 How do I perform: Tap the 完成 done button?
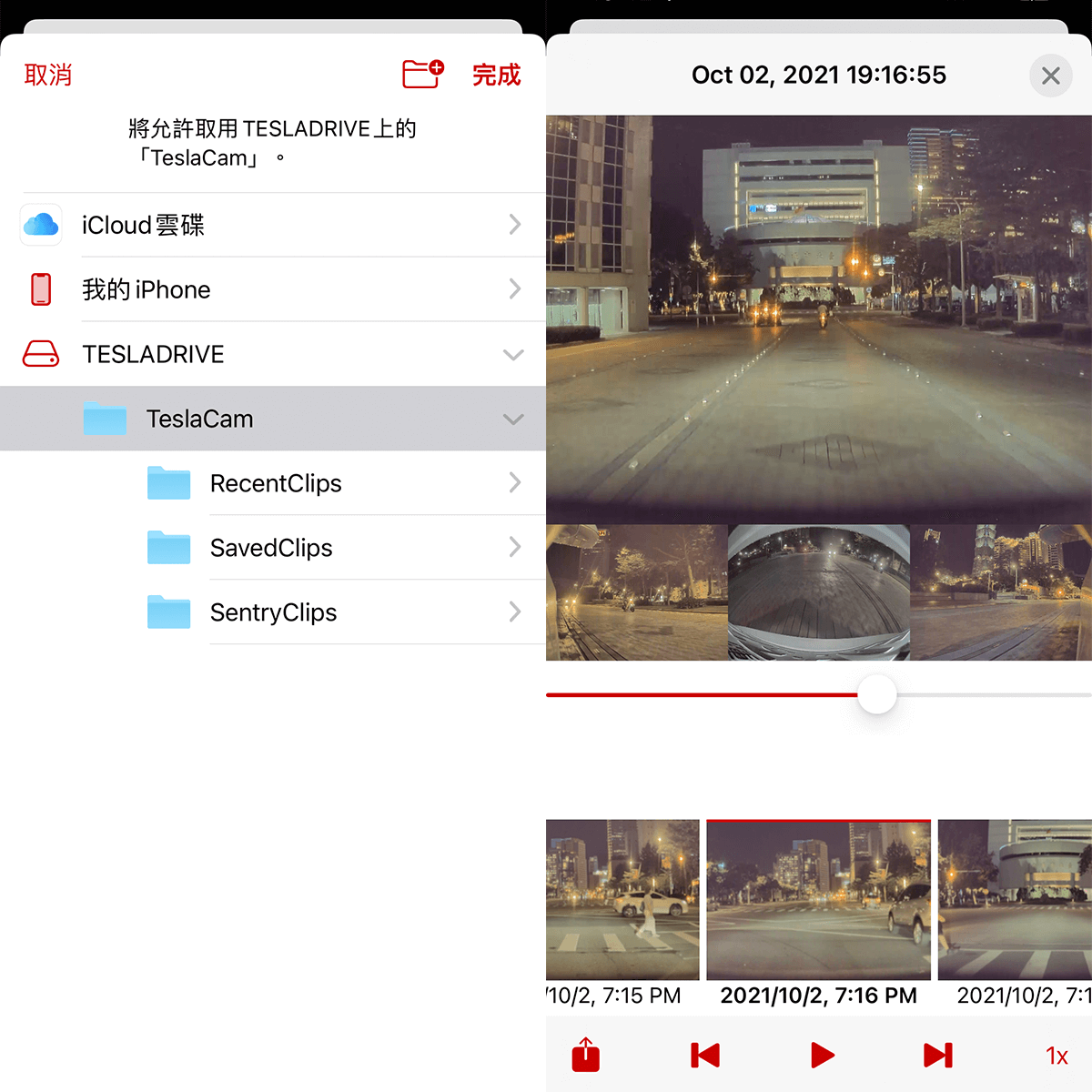pos(496,75)
